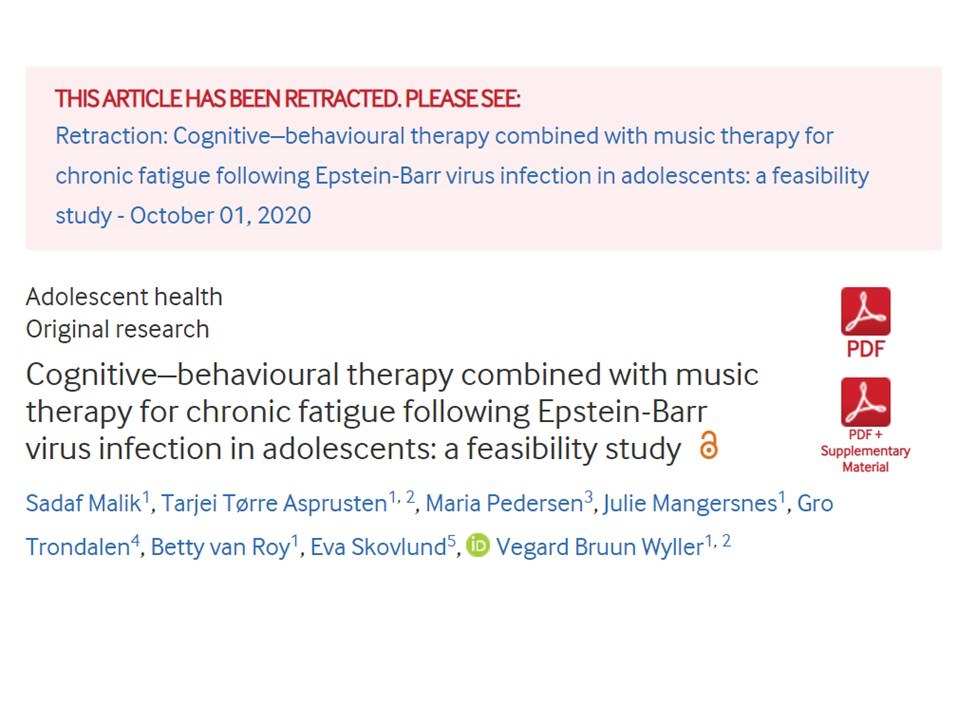Viewport: 960px width, 720px height.
Task: Open the PDF download icon
Action: 865,312
